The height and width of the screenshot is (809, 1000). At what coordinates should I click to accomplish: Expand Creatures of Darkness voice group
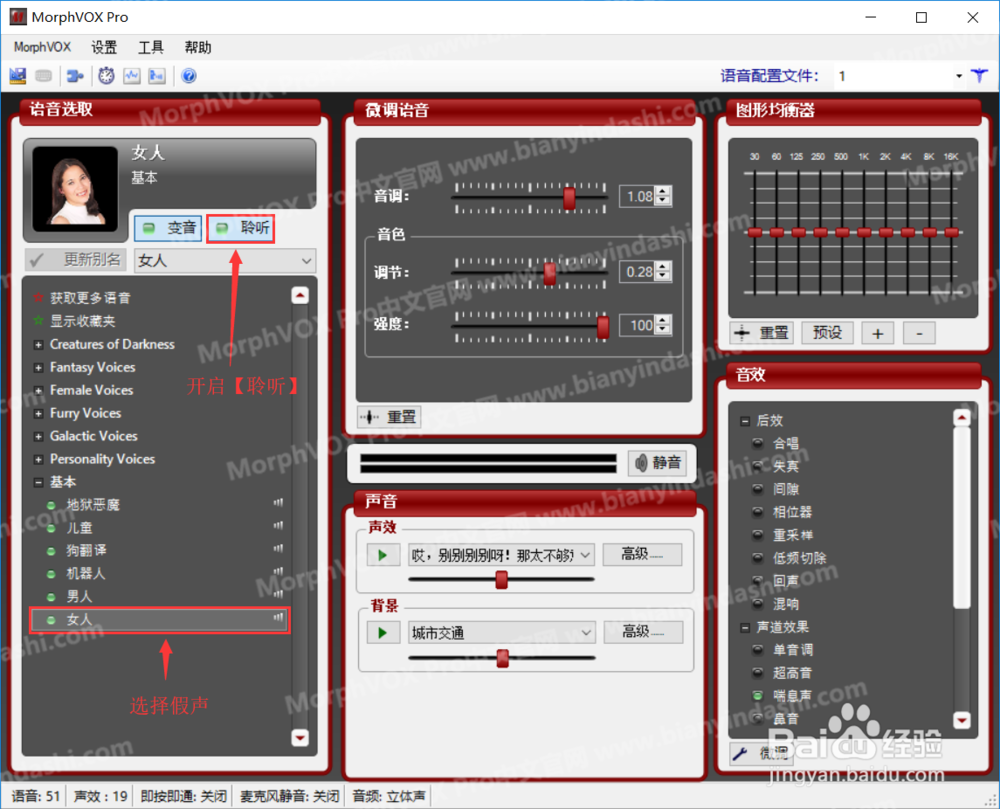coord(38,345)
